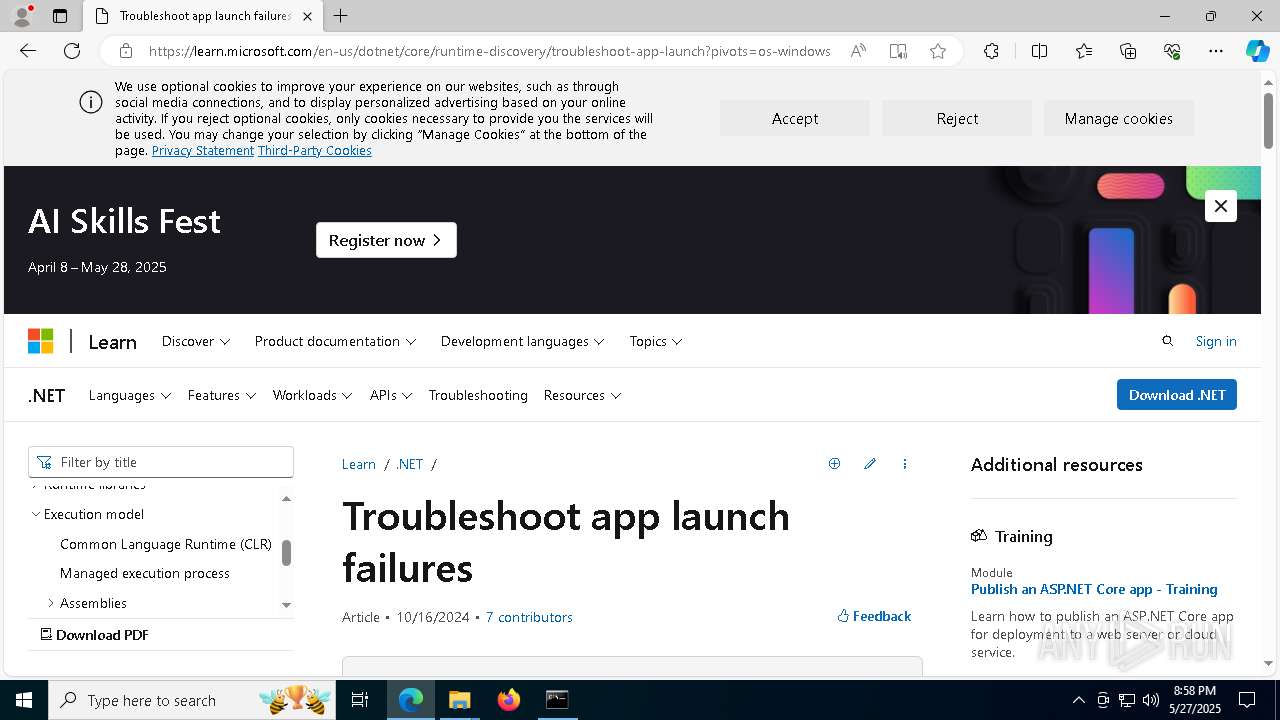Refresh the page with reload icon
This screenshot has width=1280, height=720.
72,51
